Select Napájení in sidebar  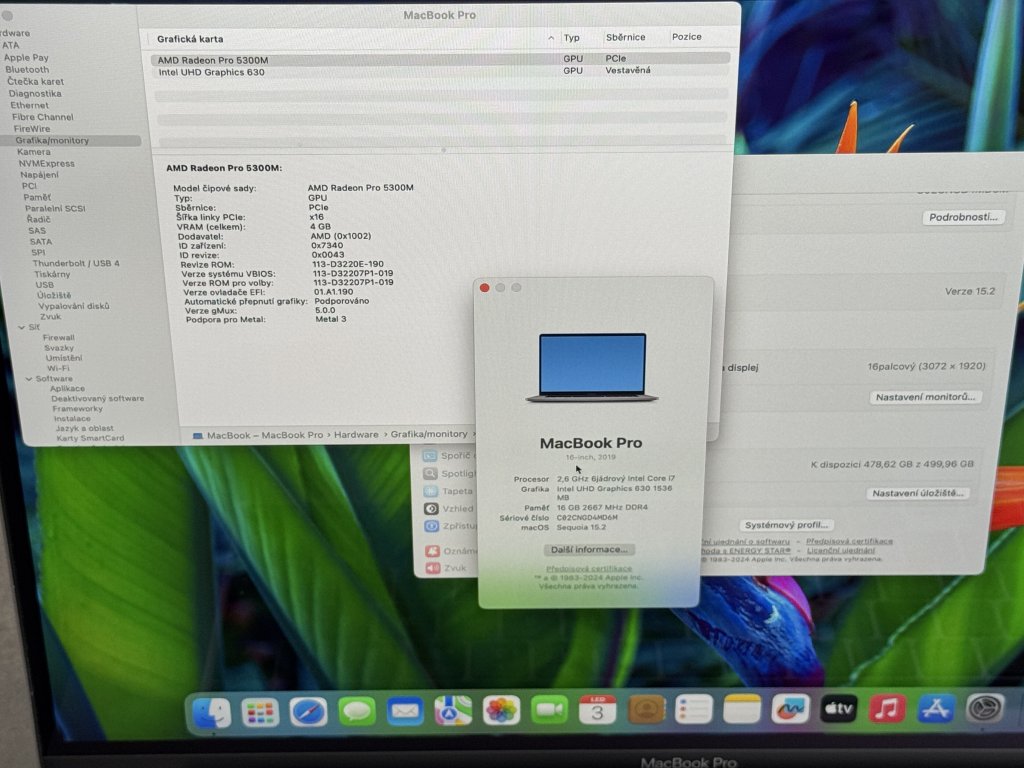point(39,174)
